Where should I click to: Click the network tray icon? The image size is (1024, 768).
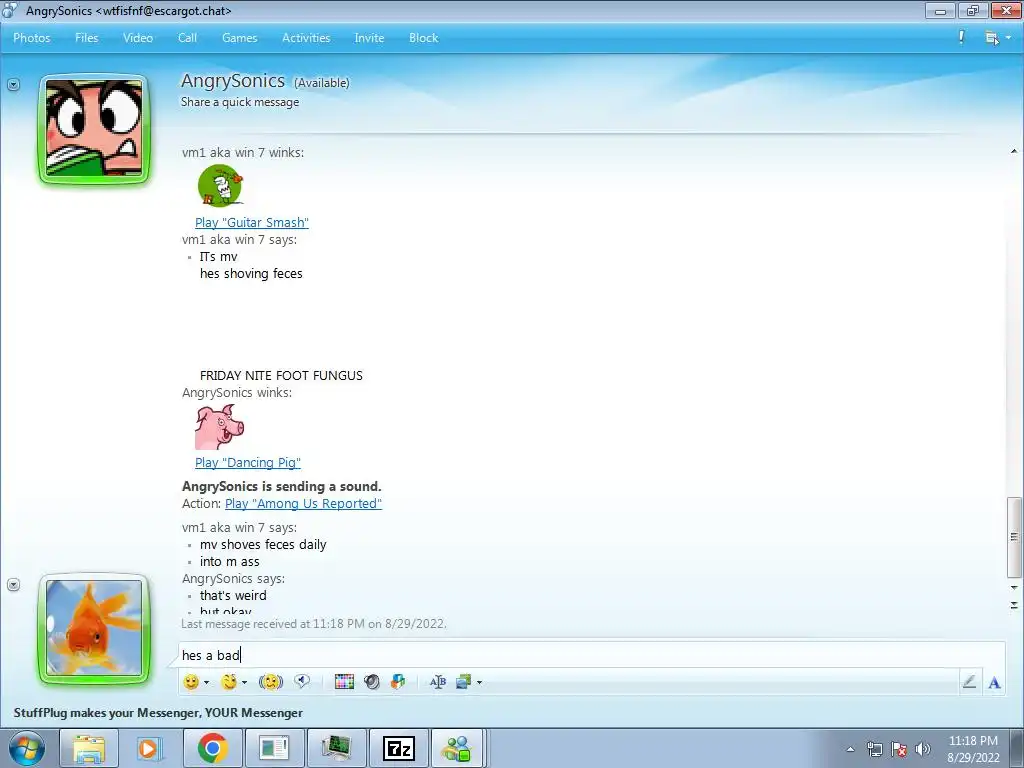874,749
